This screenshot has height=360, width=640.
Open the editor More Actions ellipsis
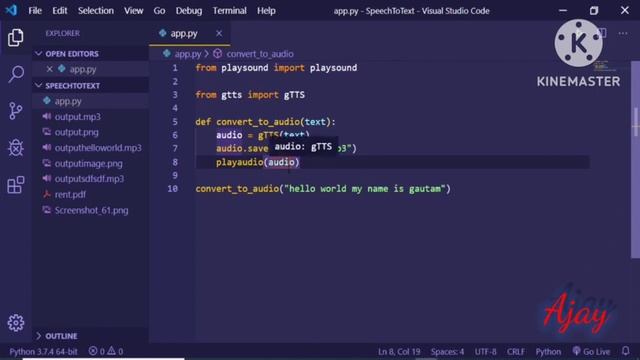tap(622, 33)
